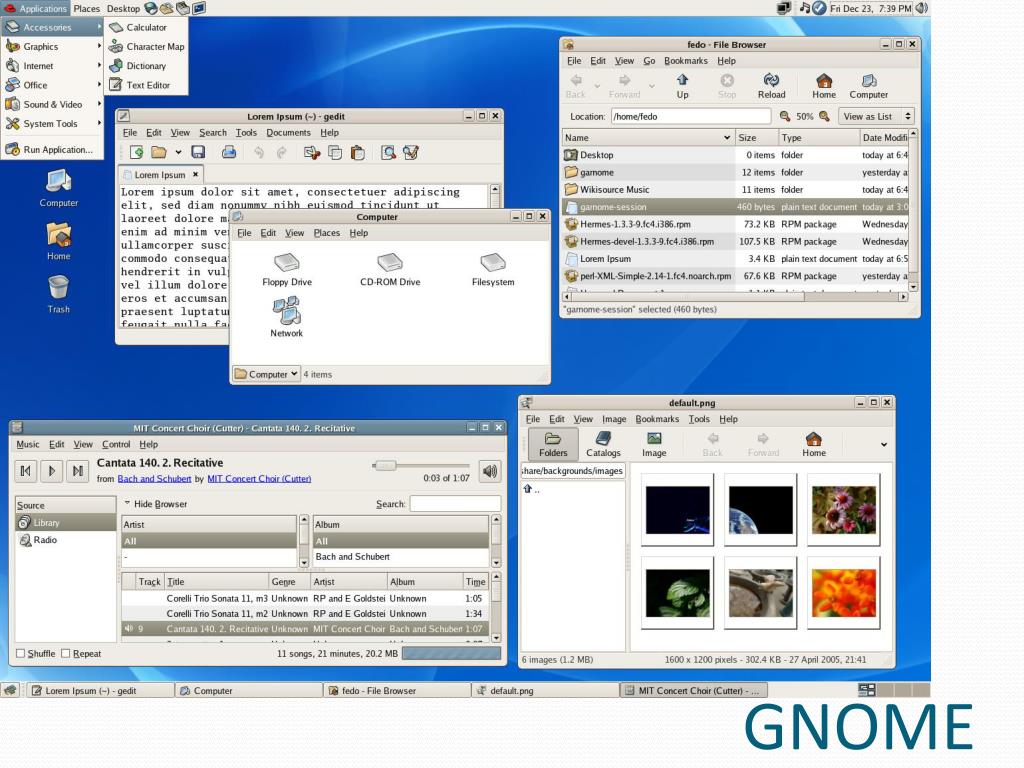1024x768 pixels.
Task: Skip to previous track in music player
Action: point(26,471)
